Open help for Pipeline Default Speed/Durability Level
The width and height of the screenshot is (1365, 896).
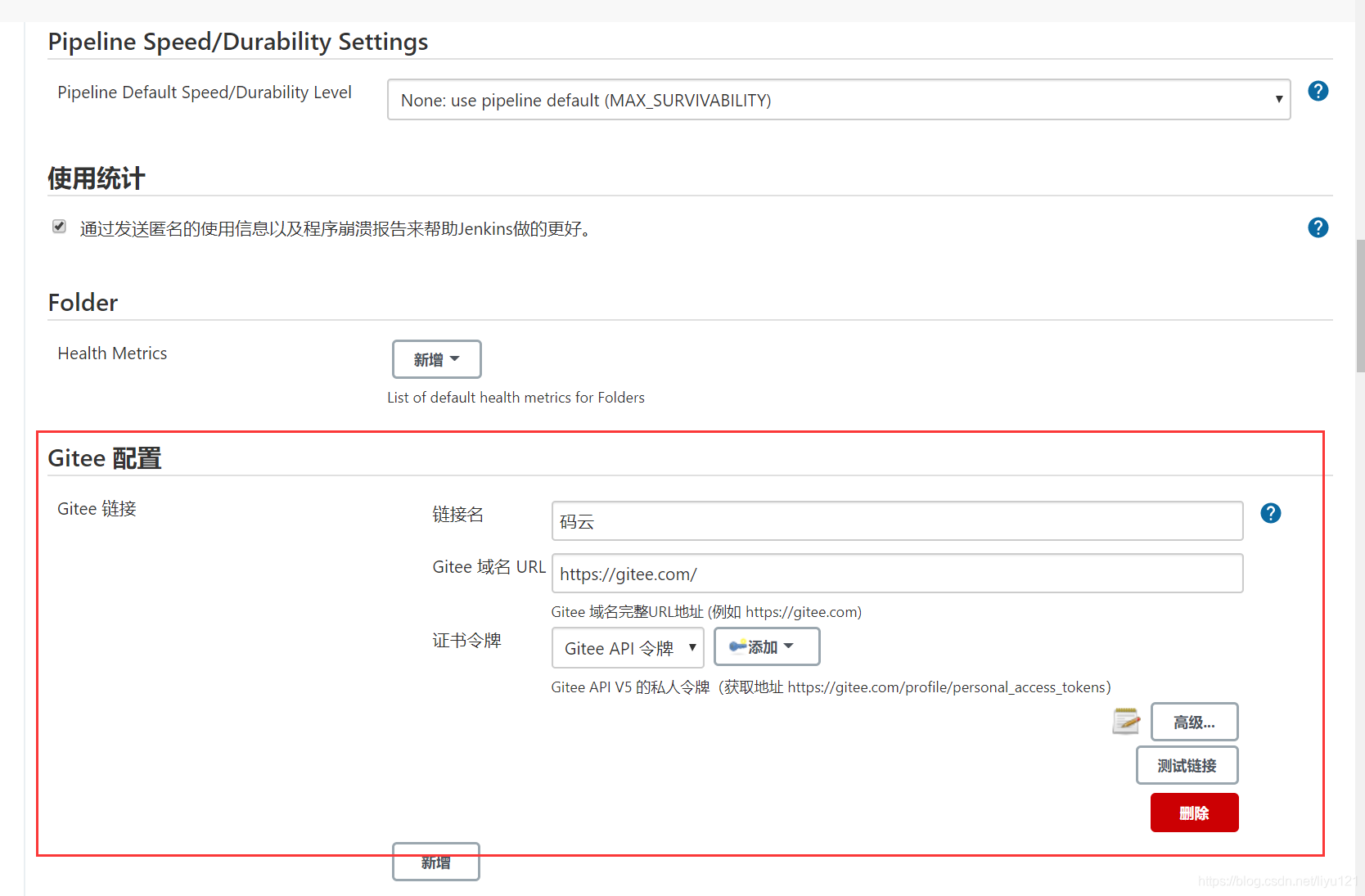[x=1318, y=91]
